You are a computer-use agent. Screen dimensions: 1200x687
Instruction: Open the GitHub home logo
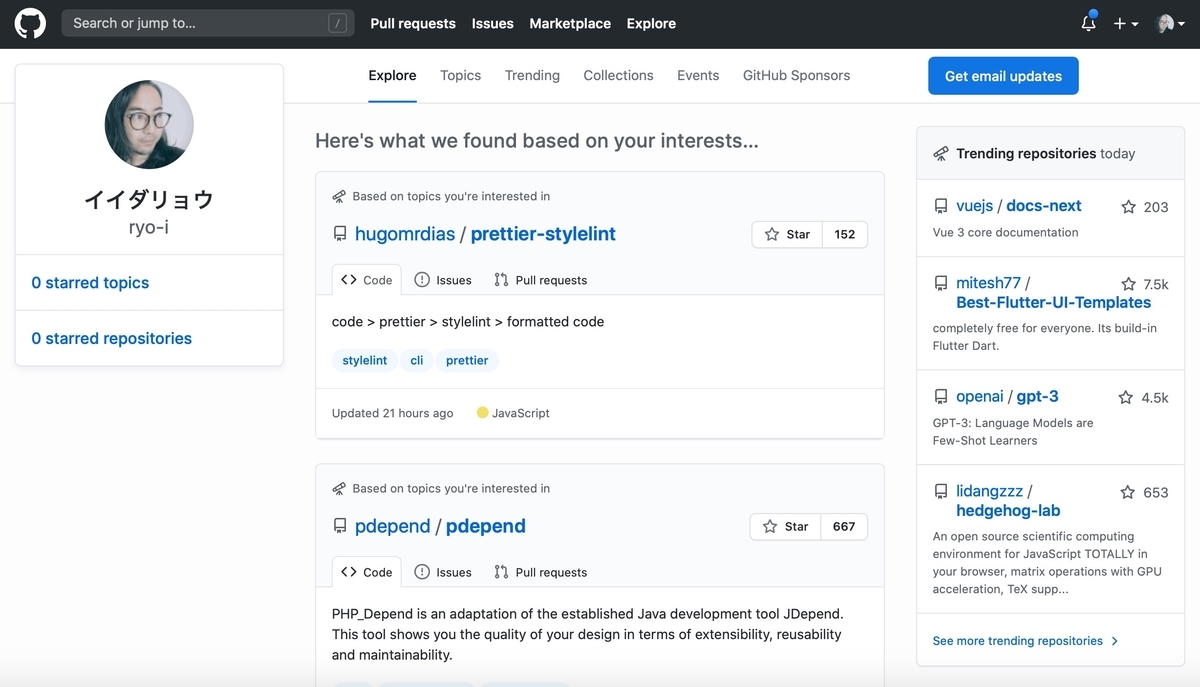30,23
